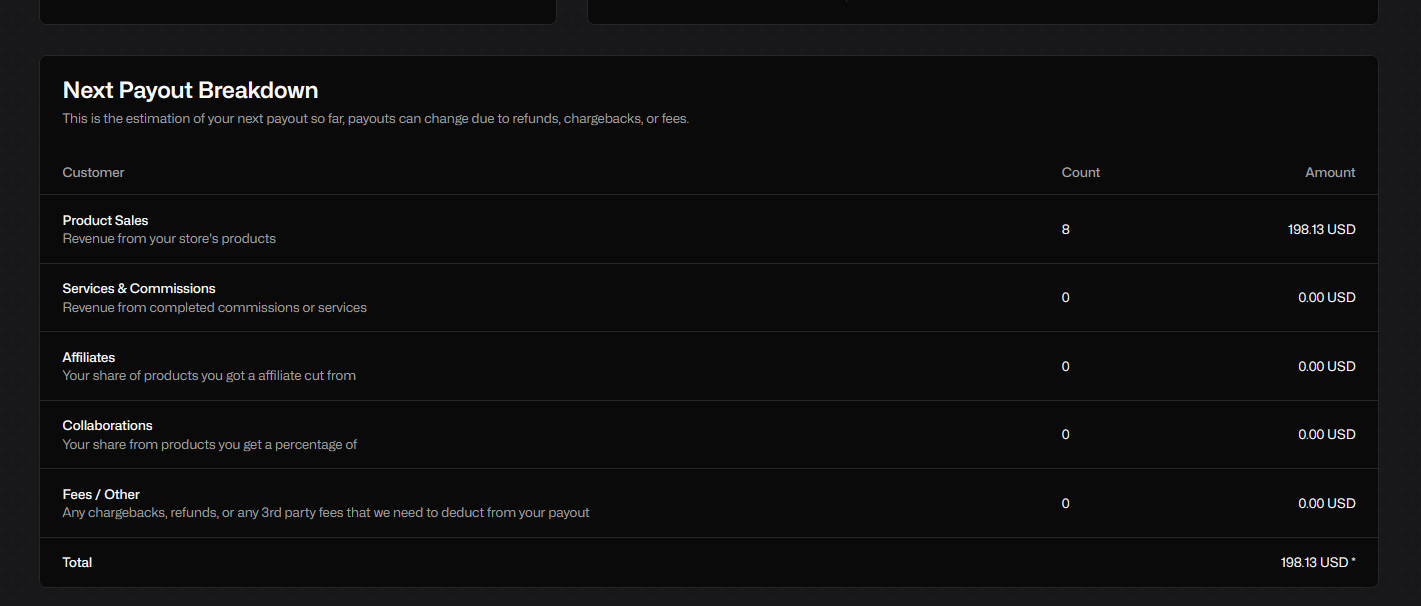Image resolution: width=1421 pixels, height=606 pixels.
Task: Select the Fees / Other row label
Action: coord(101,494)
